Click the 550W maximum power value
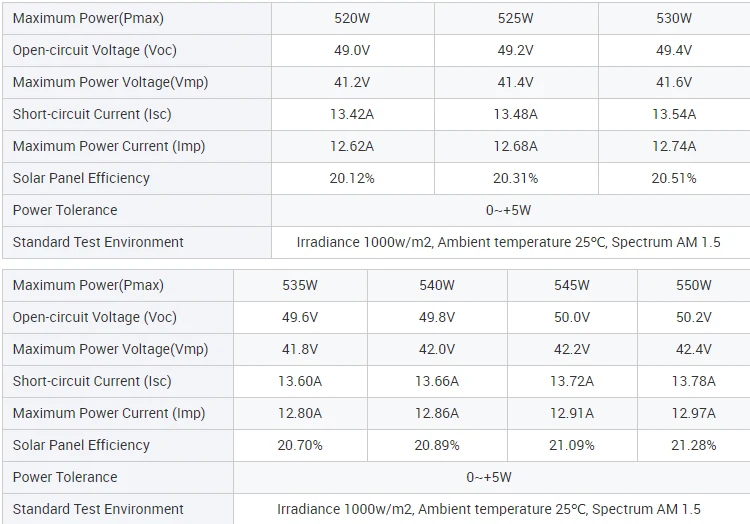Screen dimensions: 750x524 694,285
